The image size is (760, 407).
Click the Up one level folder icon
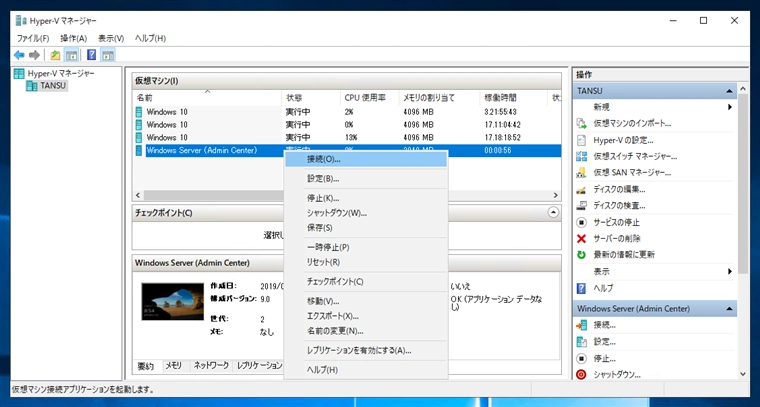coord(55,55)
